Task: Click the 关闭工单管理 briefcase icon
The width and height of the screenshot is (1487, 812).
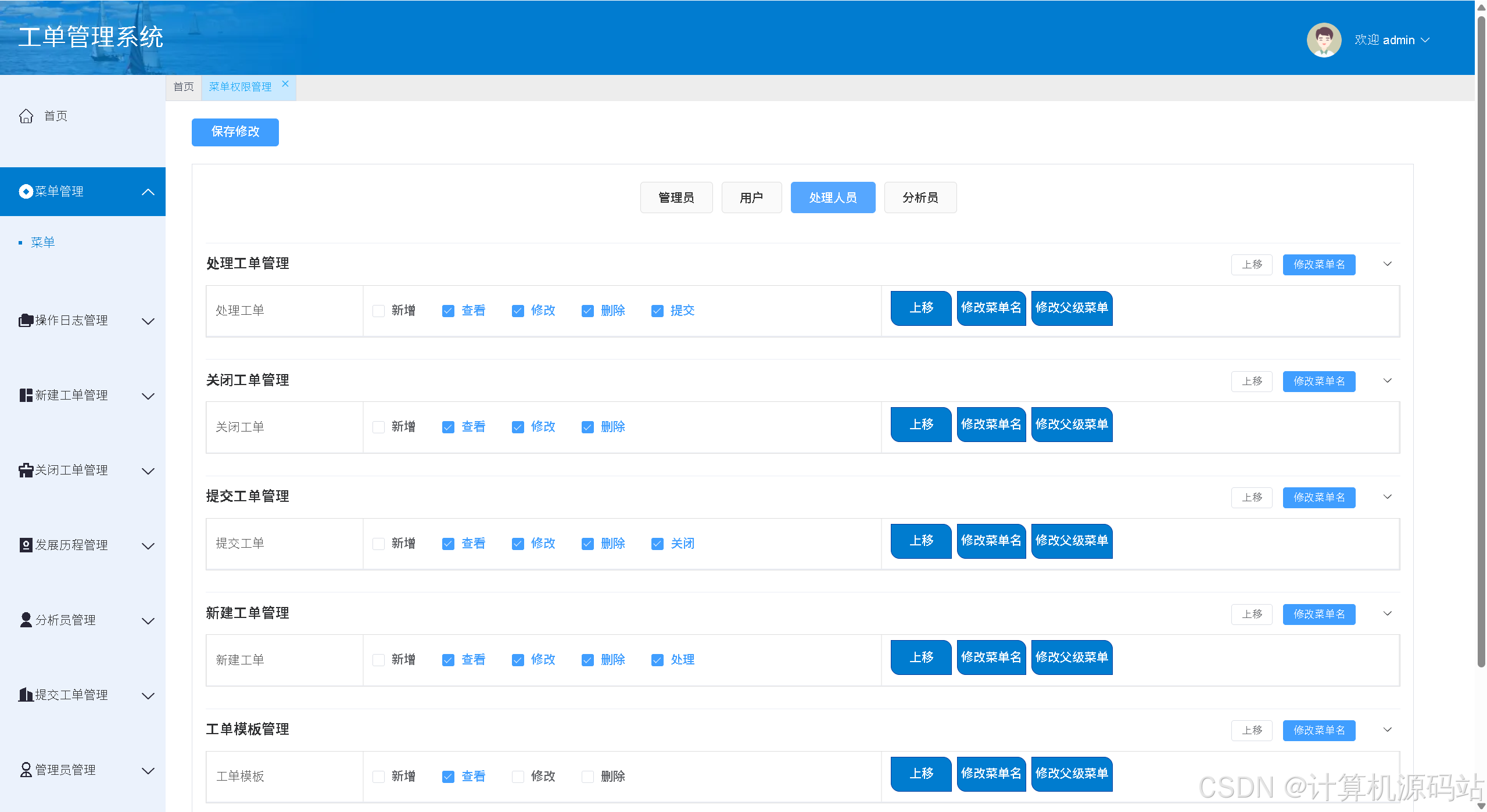Action: [26, 470]
